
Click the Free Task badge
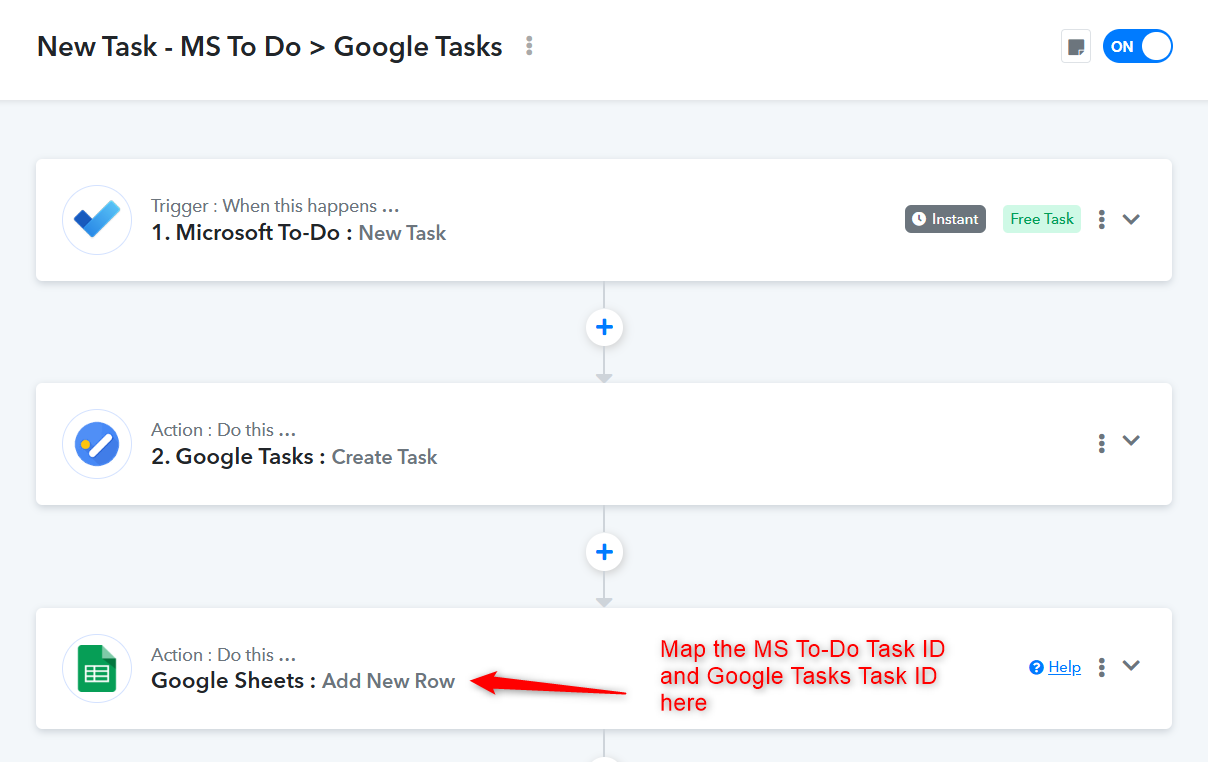click(1042, 219)
